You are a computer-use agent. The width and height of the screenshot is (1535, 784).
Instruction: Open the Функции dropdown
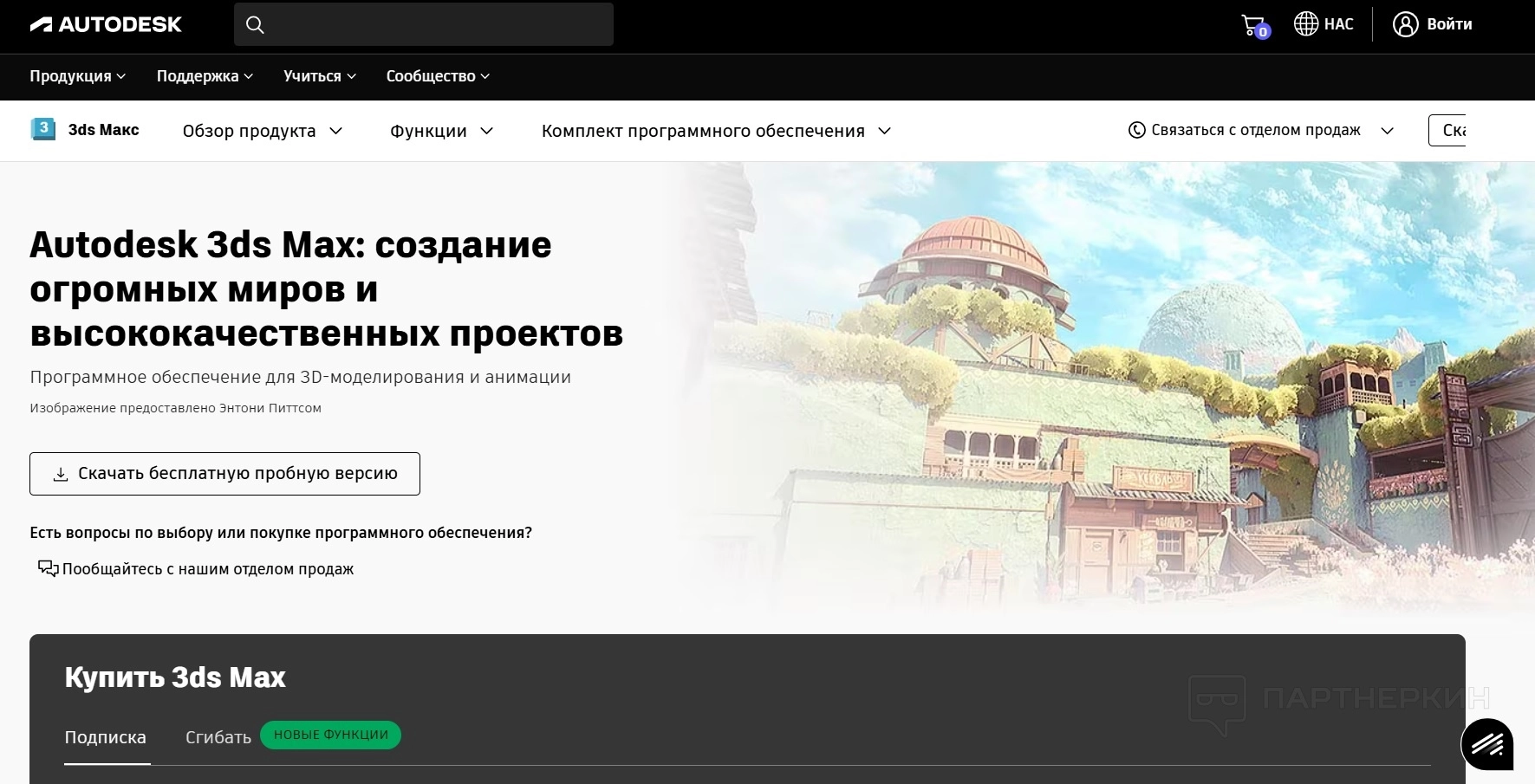(x=441, y=131)
